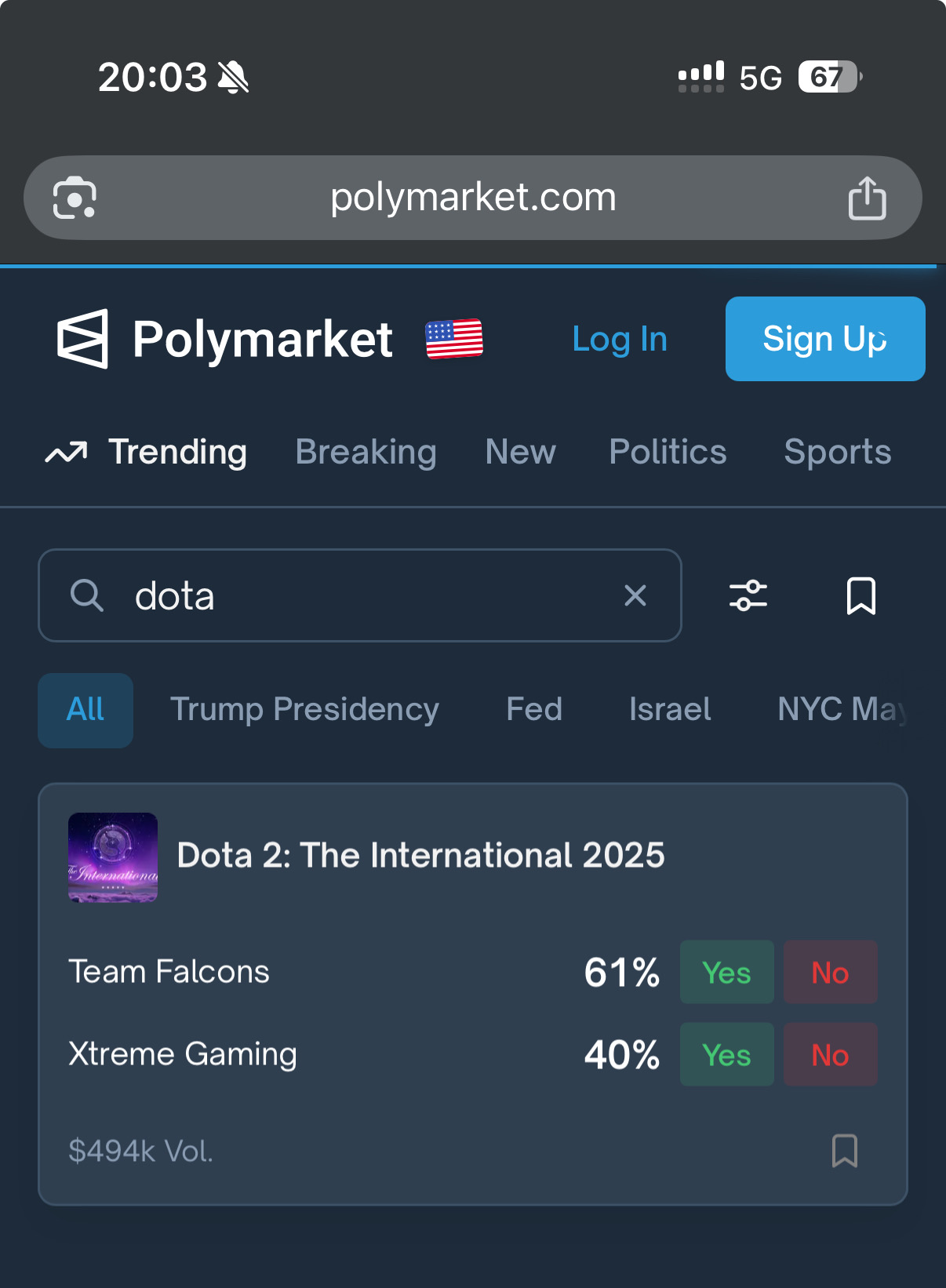The height and width of the screenshot is (1288, 946).
Task: Select the Trump Presidency filter chip
Action: (x=304, y=710)
